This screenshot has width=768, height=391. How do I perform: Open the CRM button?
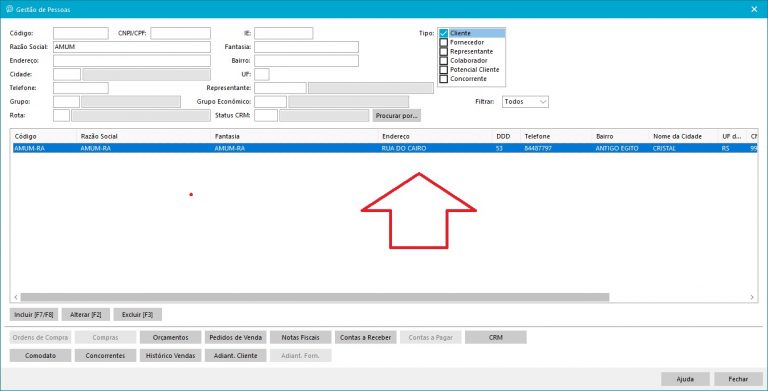point(496,338)
